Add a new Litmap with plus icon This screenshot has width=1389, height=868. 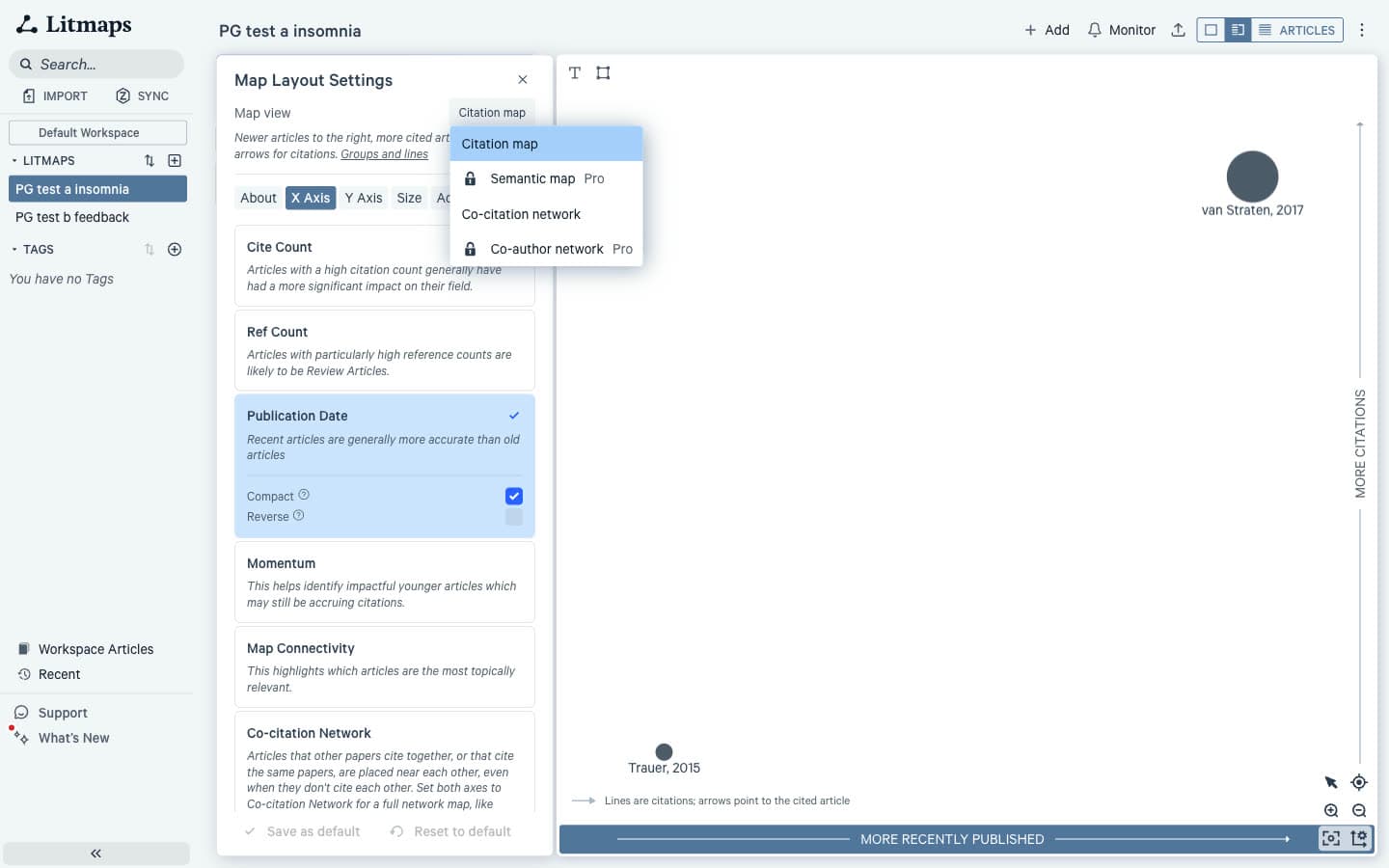pyautogui.click(x=175, y=160)
